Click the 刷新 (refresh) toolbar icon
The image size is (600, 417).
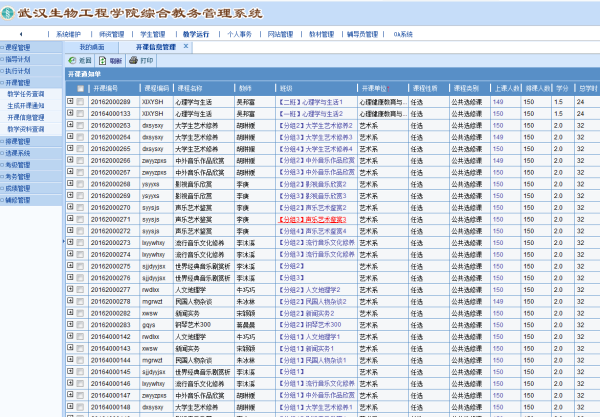point(112,60)
